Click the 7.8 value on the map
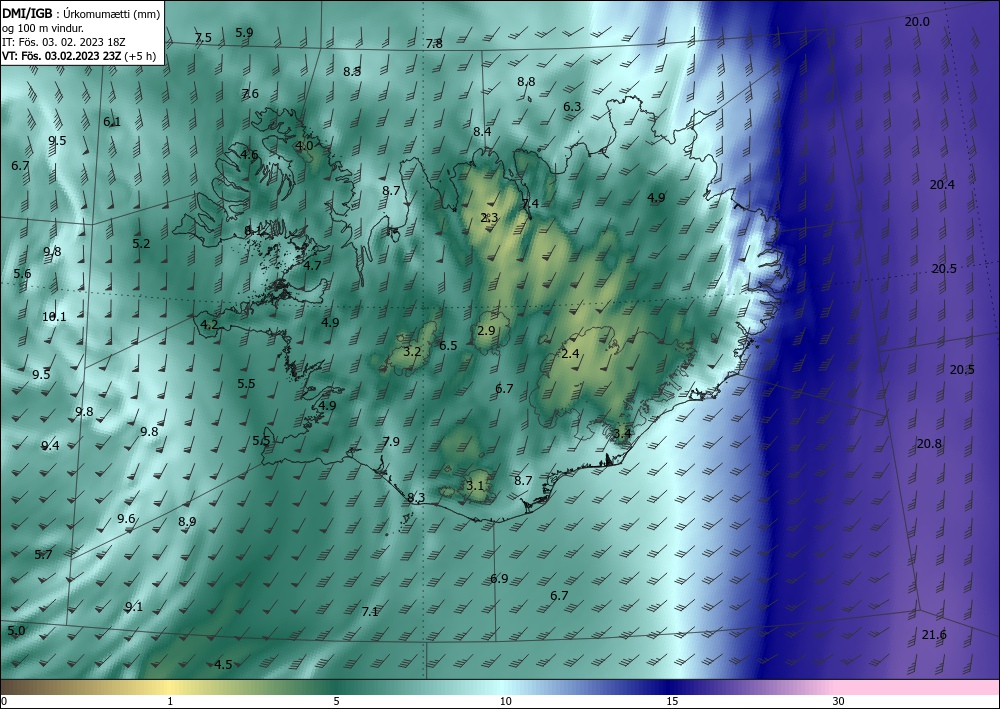 [x=434, y=43]
